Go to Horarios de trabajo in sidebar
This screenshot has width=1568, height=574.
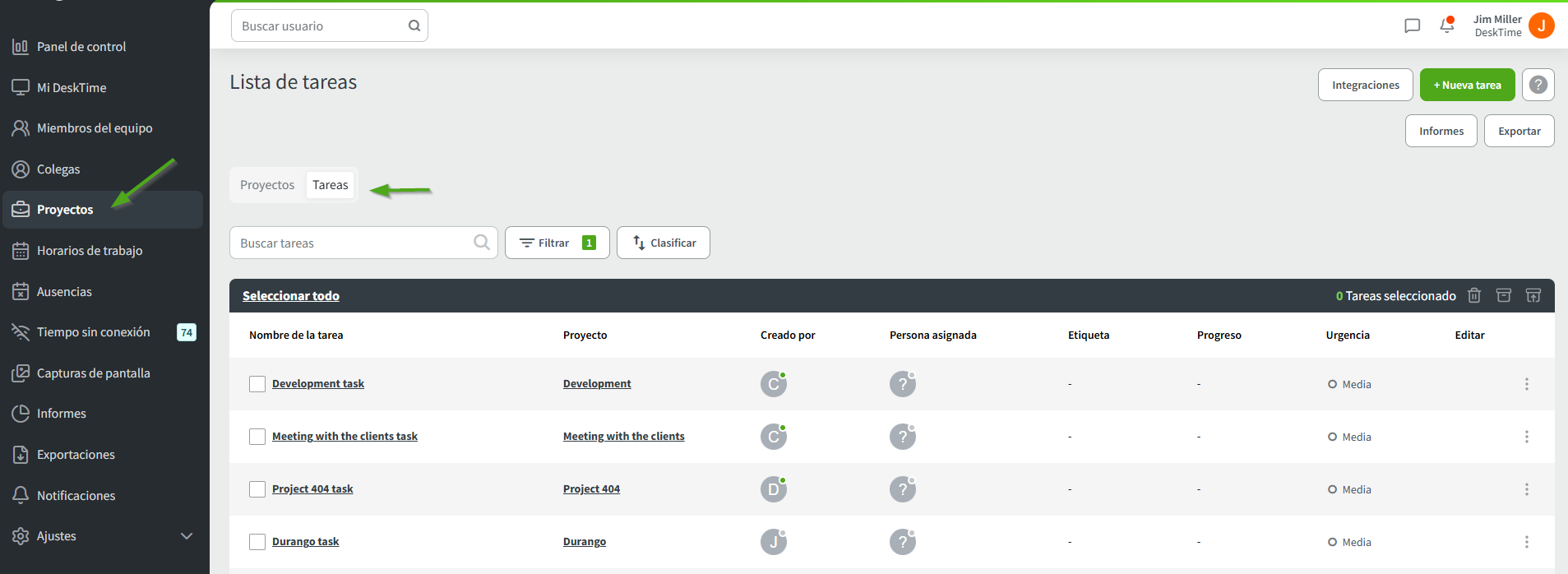(x=89, y=251)
